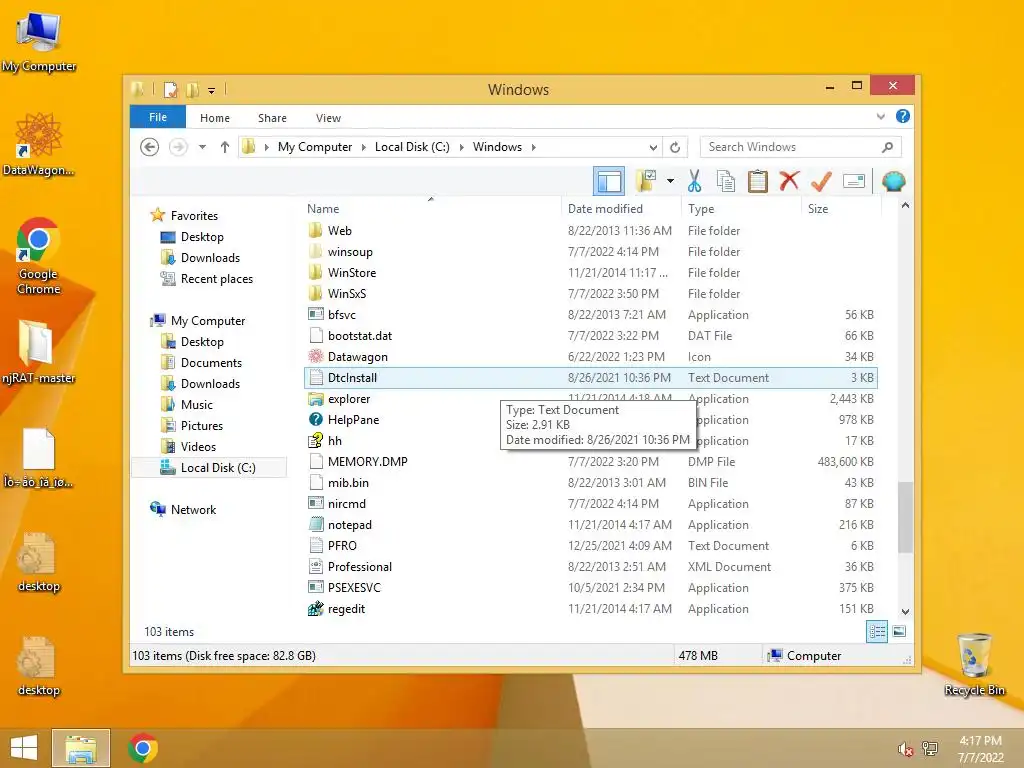Click the orange checkmark Properties icon
The image size is (1024, 768).
tap(821, 181)
